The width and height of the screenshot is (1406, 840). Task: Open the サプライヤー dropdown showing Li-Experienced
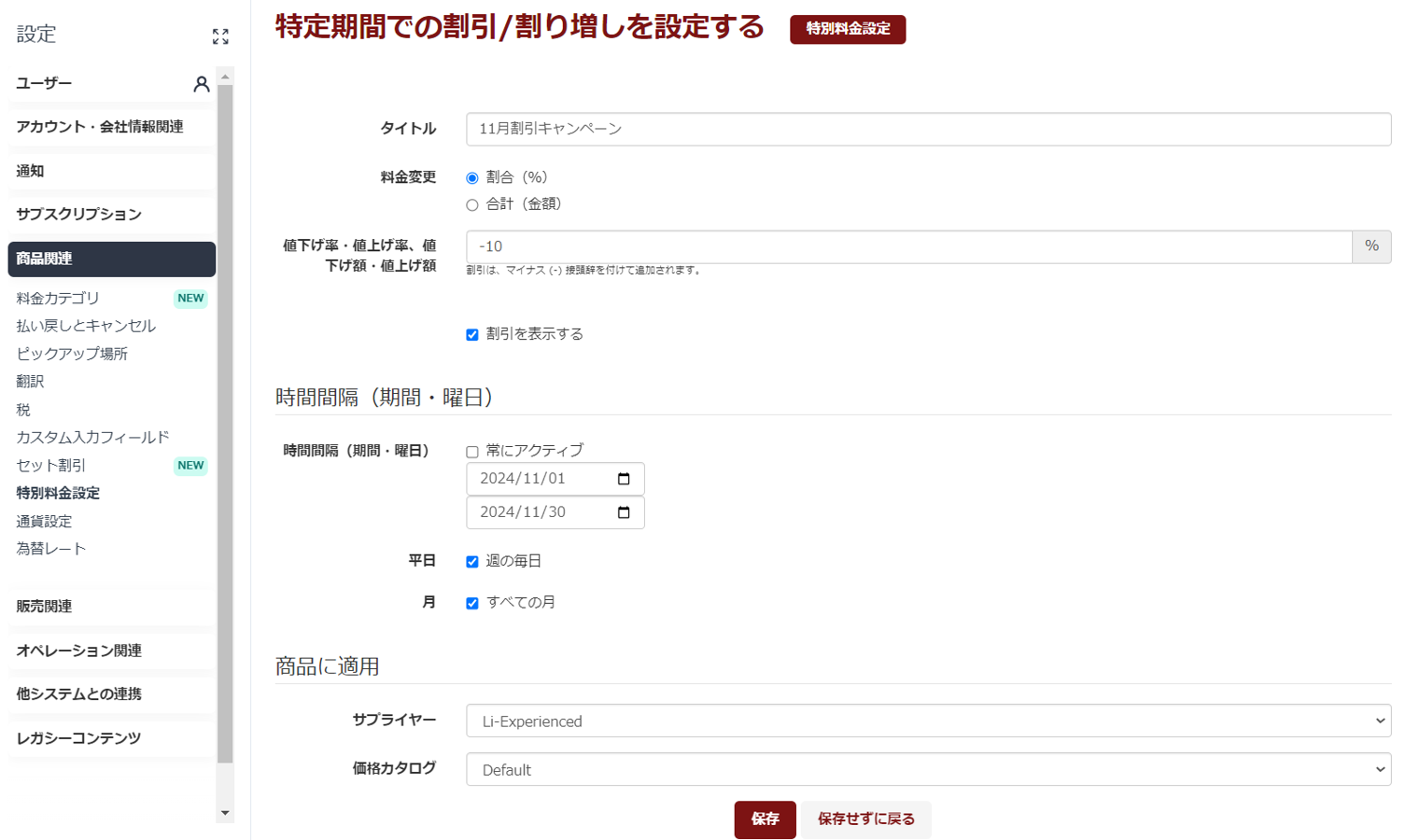[x=928, y=721]
